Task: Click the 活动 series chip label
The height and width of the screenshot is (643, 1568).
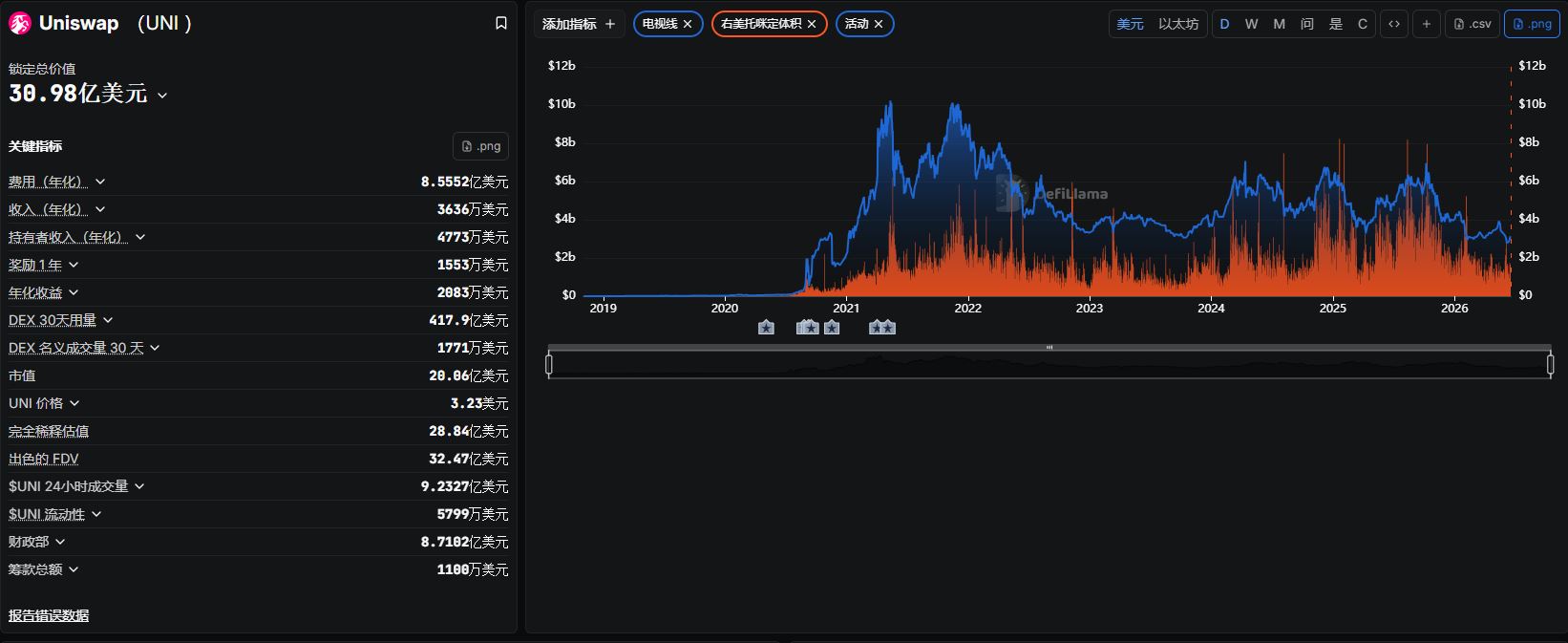Action: pos(857,24)
